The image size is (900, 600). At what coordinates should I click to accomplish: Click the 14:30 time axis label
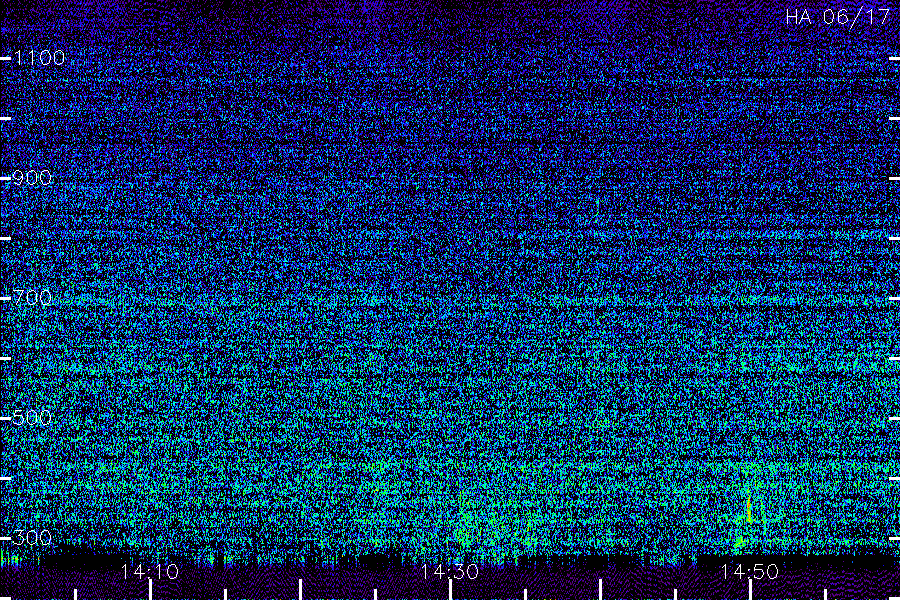[x=449, y=572]
